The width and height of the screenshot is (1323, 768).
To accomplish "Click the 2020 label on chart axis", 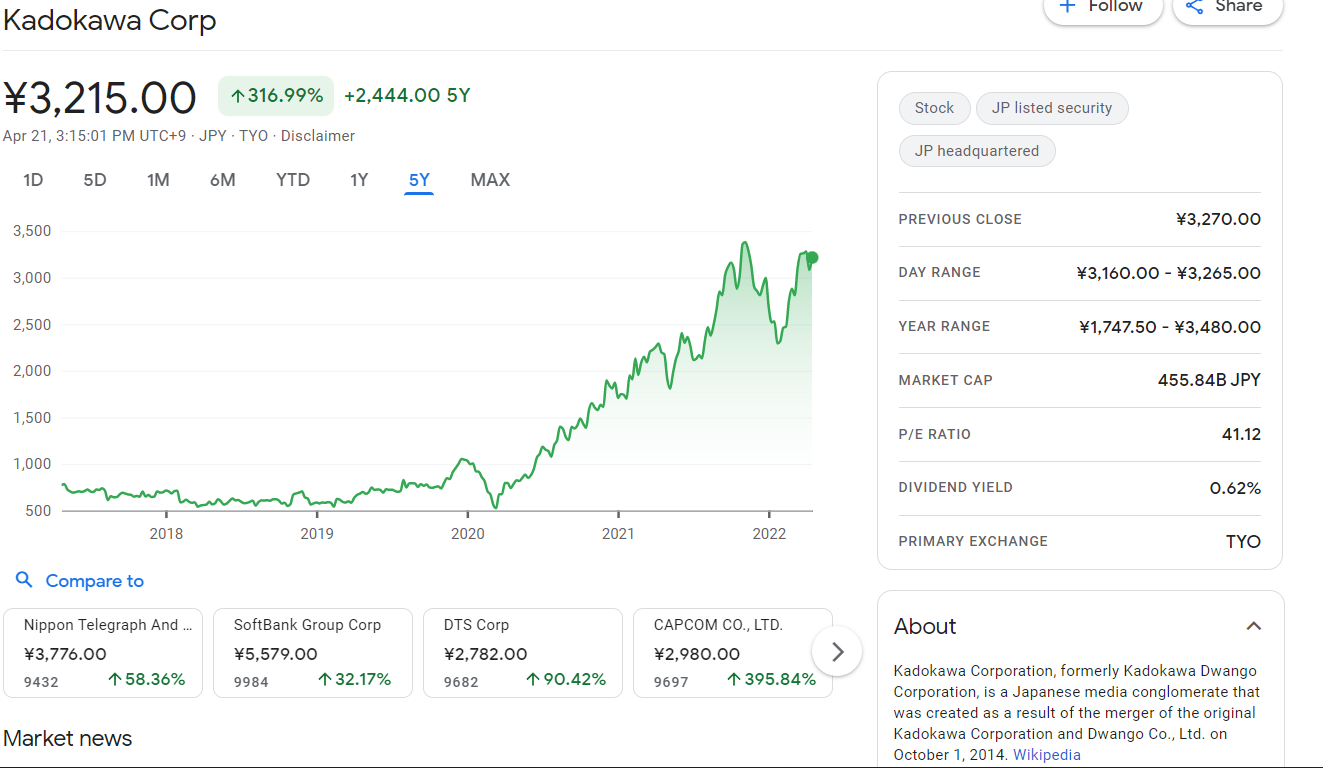I will tap(468, 534).
